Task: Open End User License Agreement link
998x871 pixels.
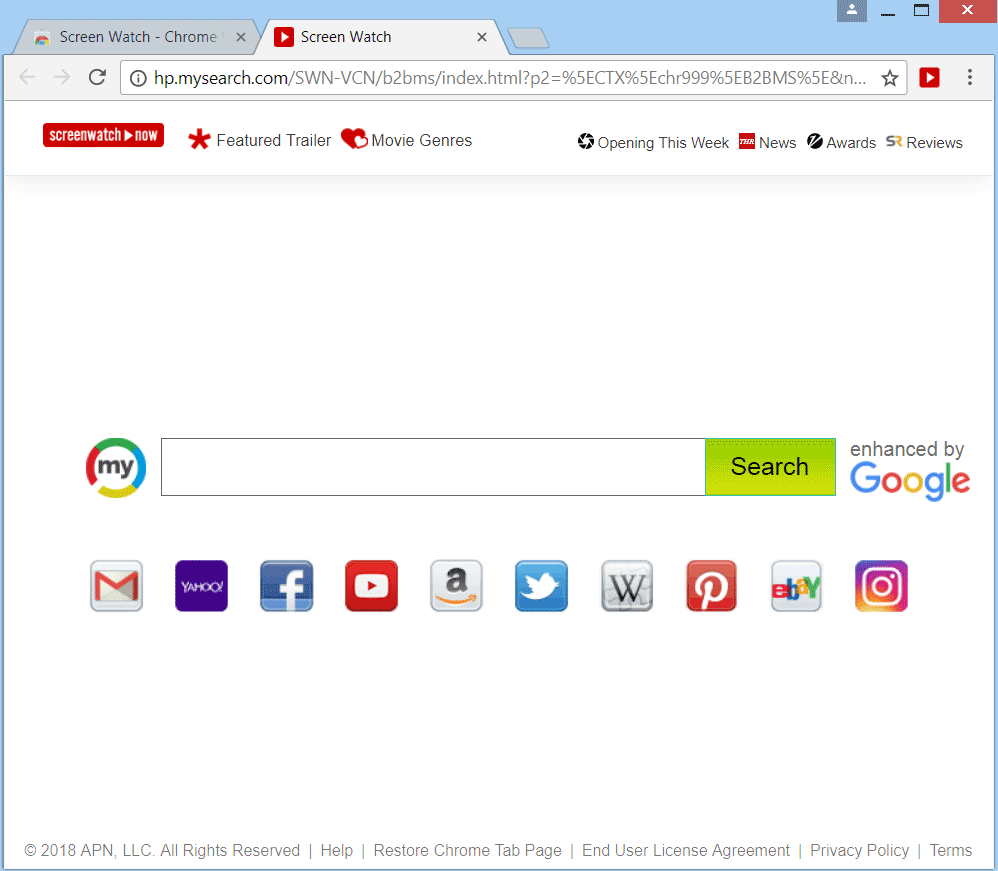Action: [x=685, y=850]
